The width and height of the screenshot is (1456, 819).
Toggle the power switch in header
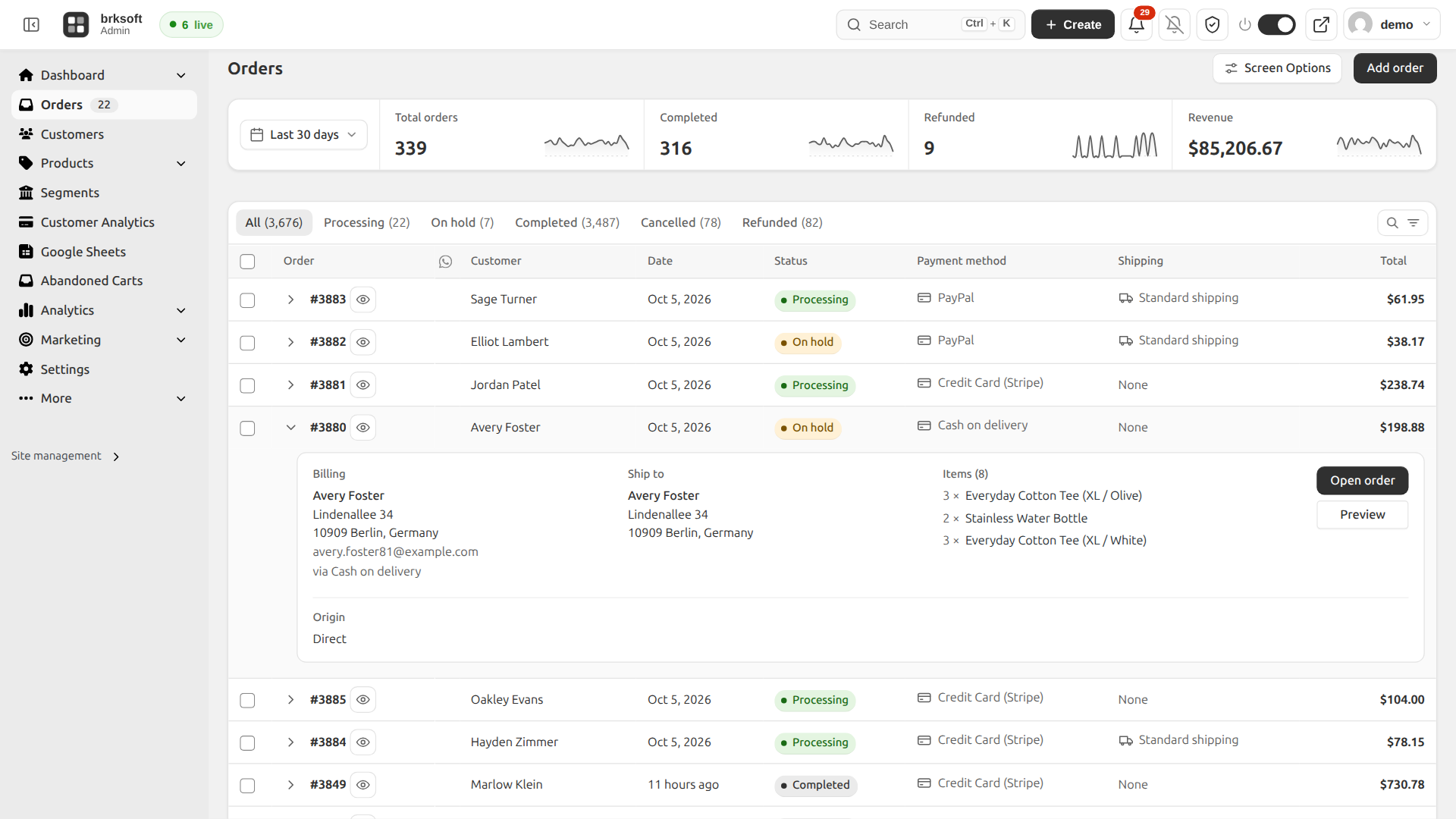tap(1276, 25)
